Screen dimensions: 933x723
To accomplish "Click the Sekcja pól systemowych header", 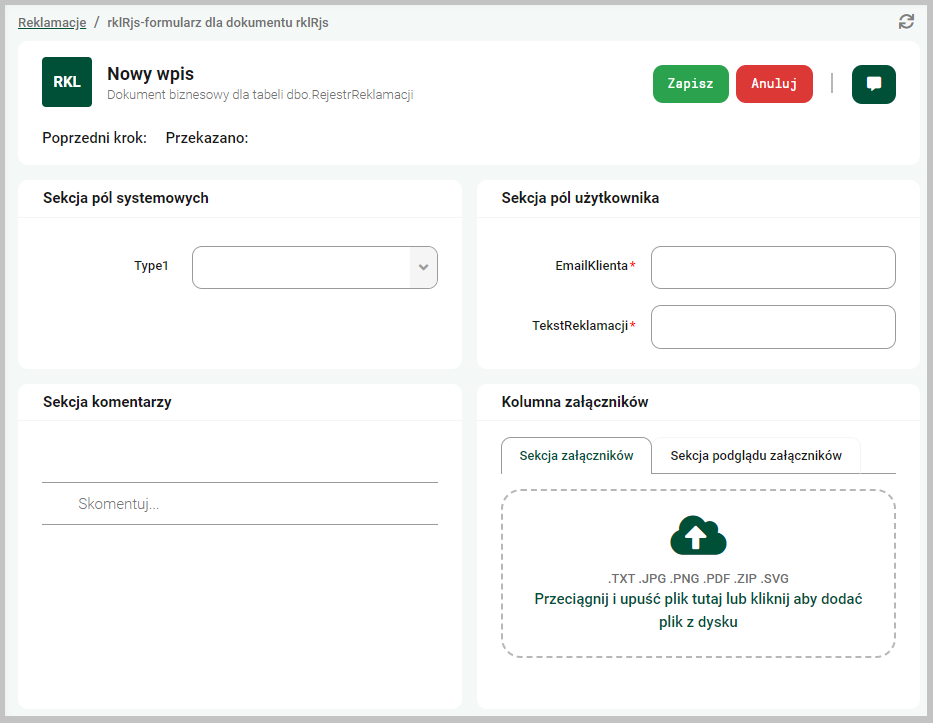I will 126,198.
